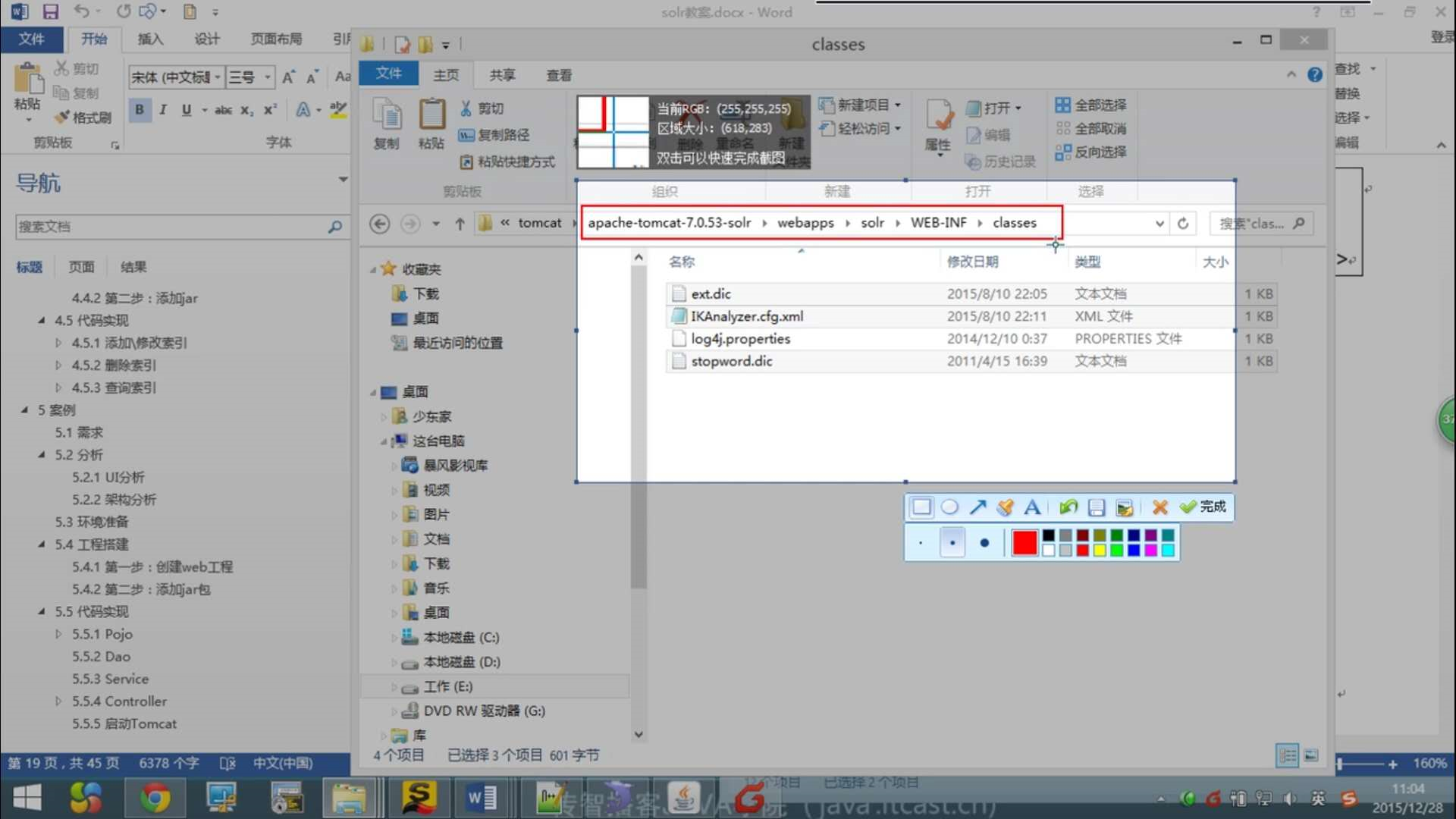Viewport: 1456px width, 819px height.
Task: Open 5.5.1 Pojo heading in navigation
Action: [102, 634]
